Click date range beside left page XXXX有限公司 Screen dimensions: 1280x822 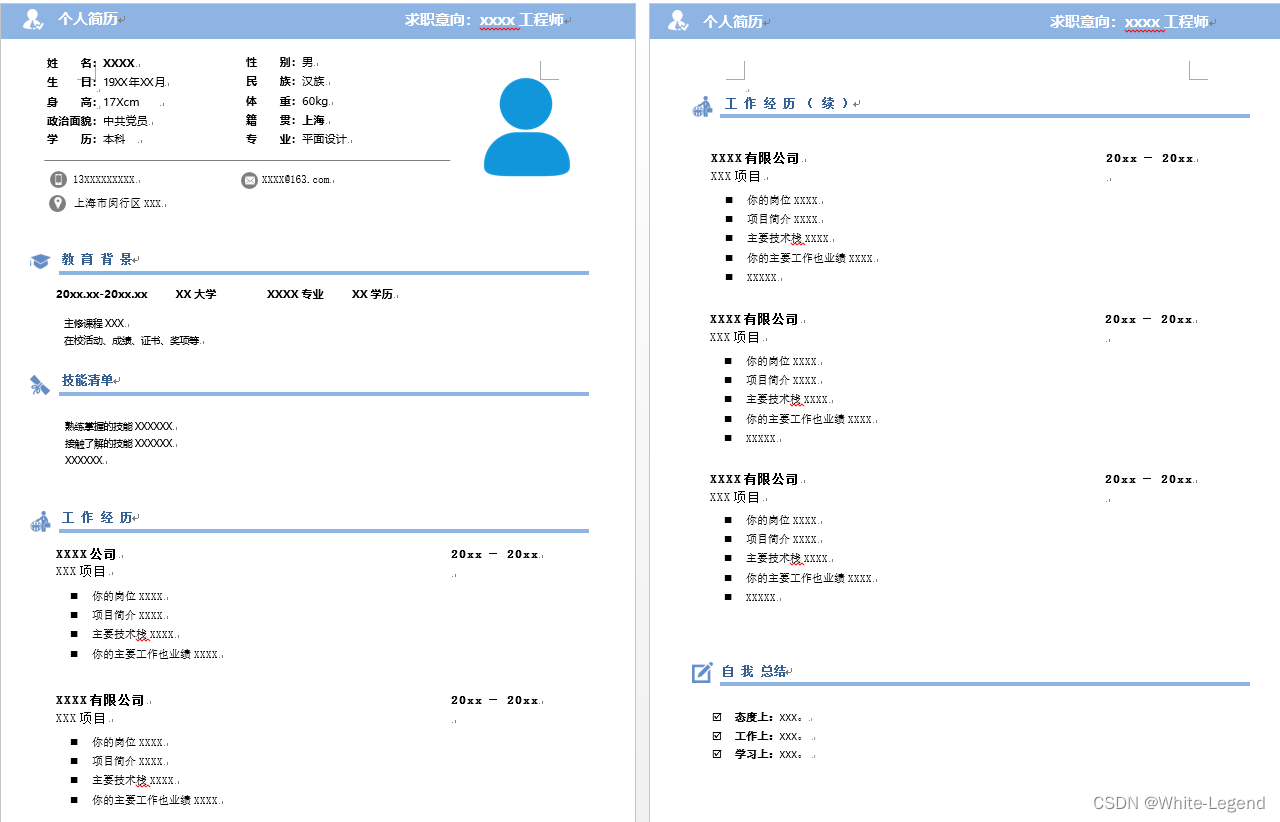coord(495,700)
